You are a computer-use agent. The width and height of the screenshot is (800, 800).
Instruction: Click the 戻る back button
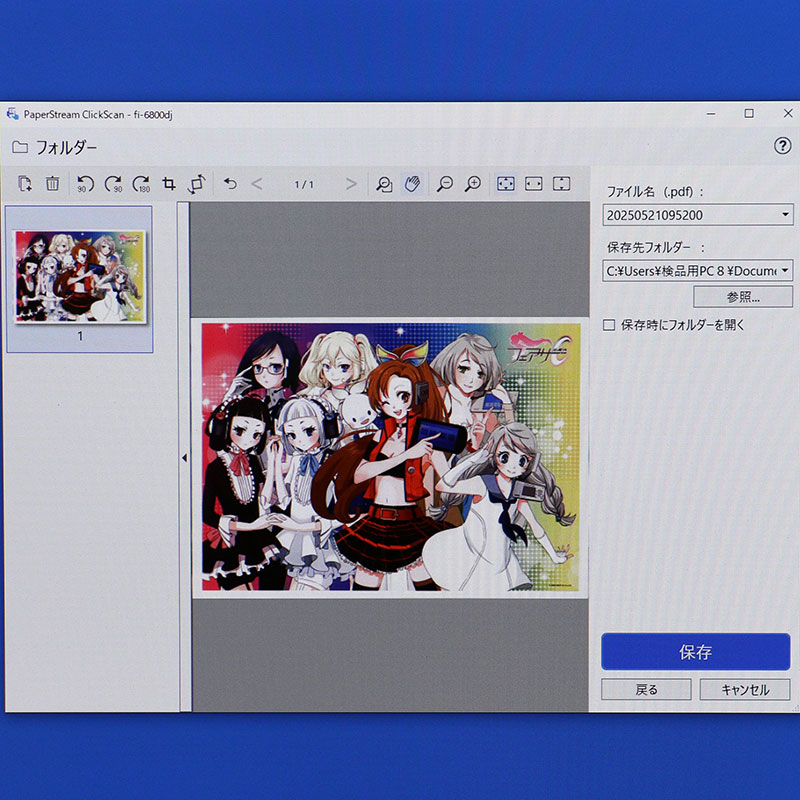[646, 689]
